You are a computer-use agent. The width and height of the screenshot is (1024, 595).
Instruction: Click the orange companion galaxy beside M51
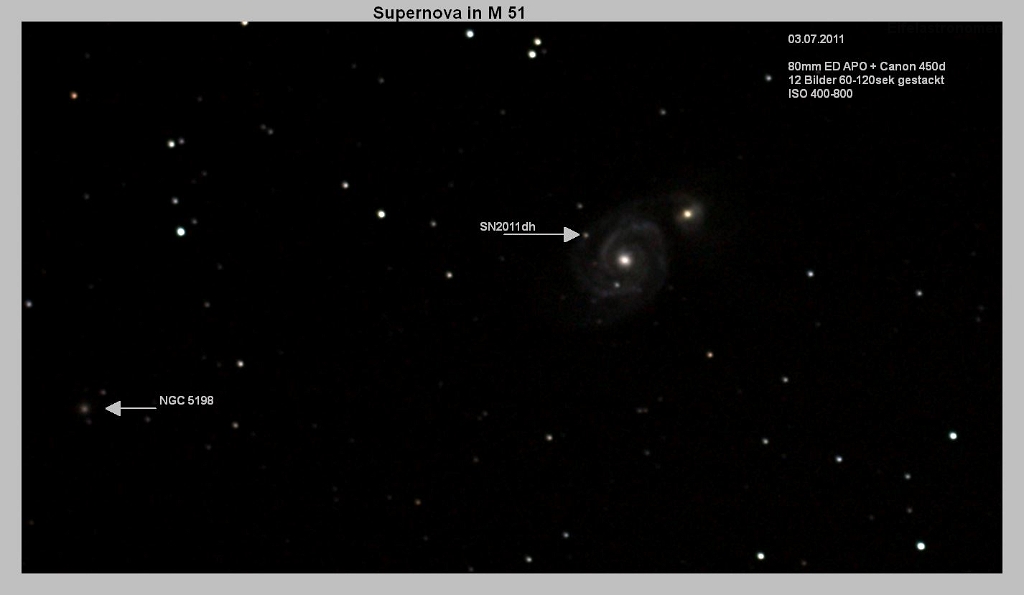coord(687,213)
